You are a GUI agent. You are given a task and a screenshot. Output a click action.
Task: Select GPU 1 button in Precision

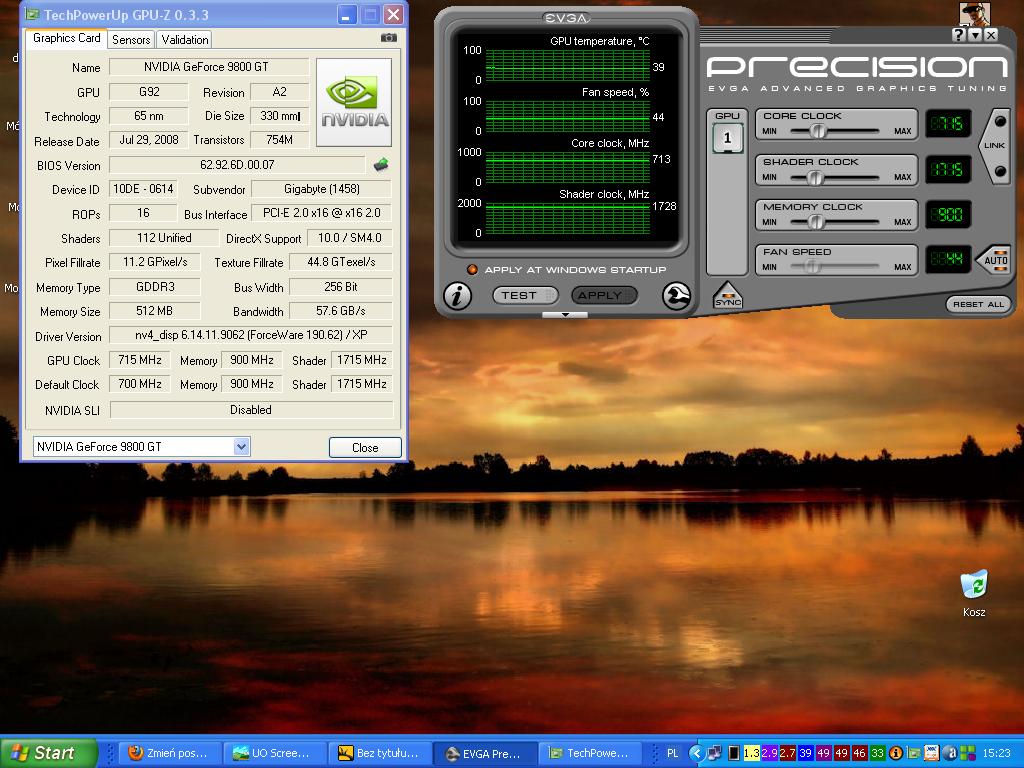point(727,138)
